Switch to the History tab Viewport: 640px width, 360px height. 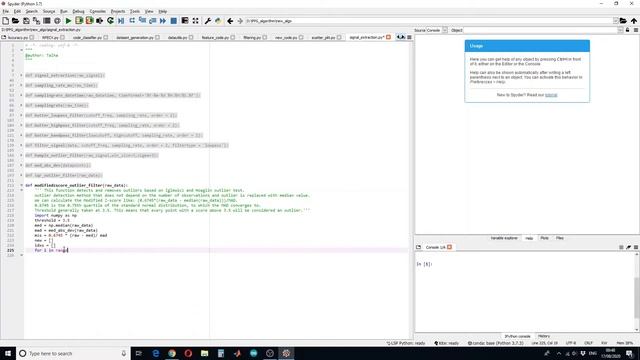point(544,336)
